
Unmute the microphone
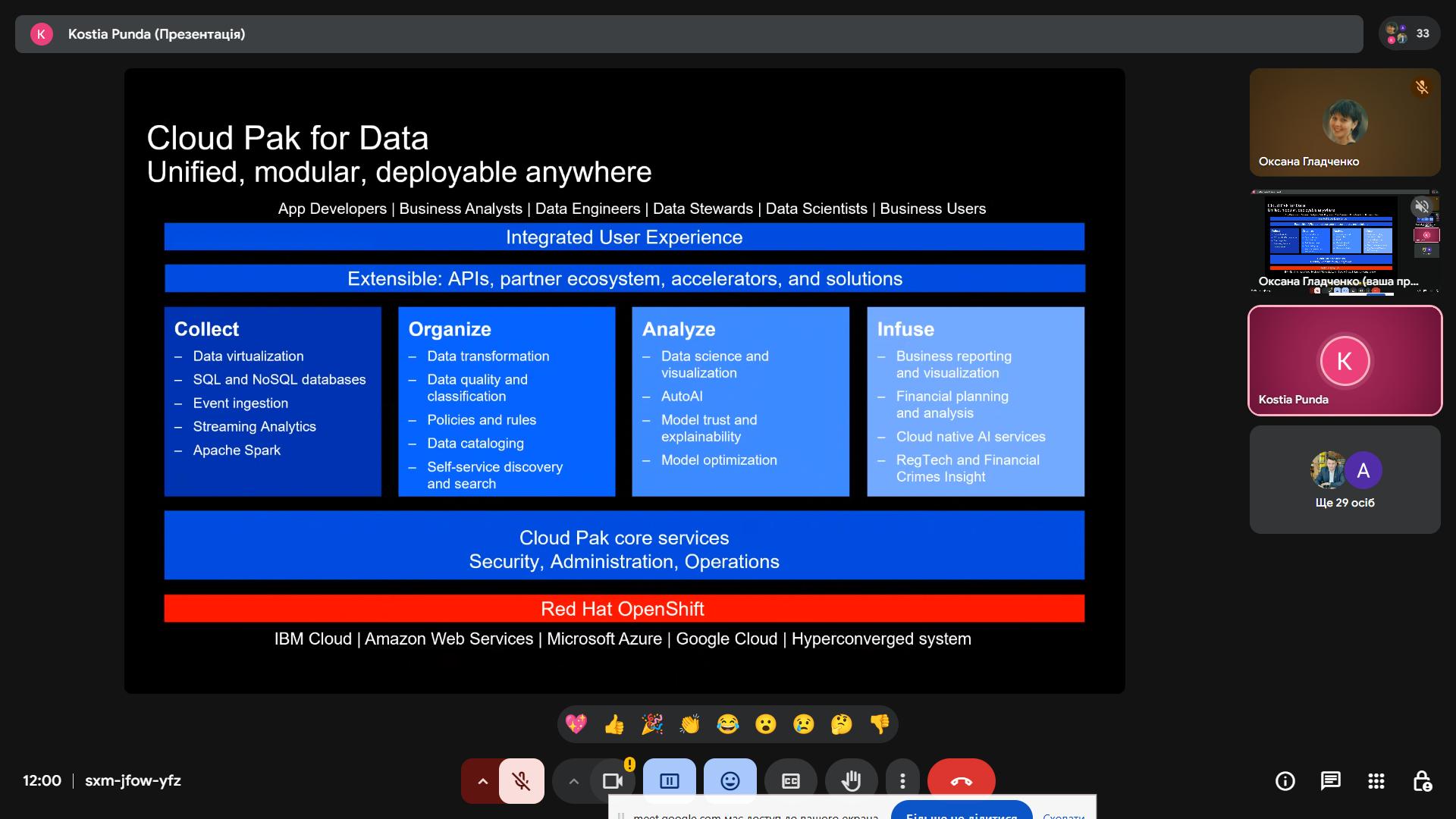[x=521, y=780]
